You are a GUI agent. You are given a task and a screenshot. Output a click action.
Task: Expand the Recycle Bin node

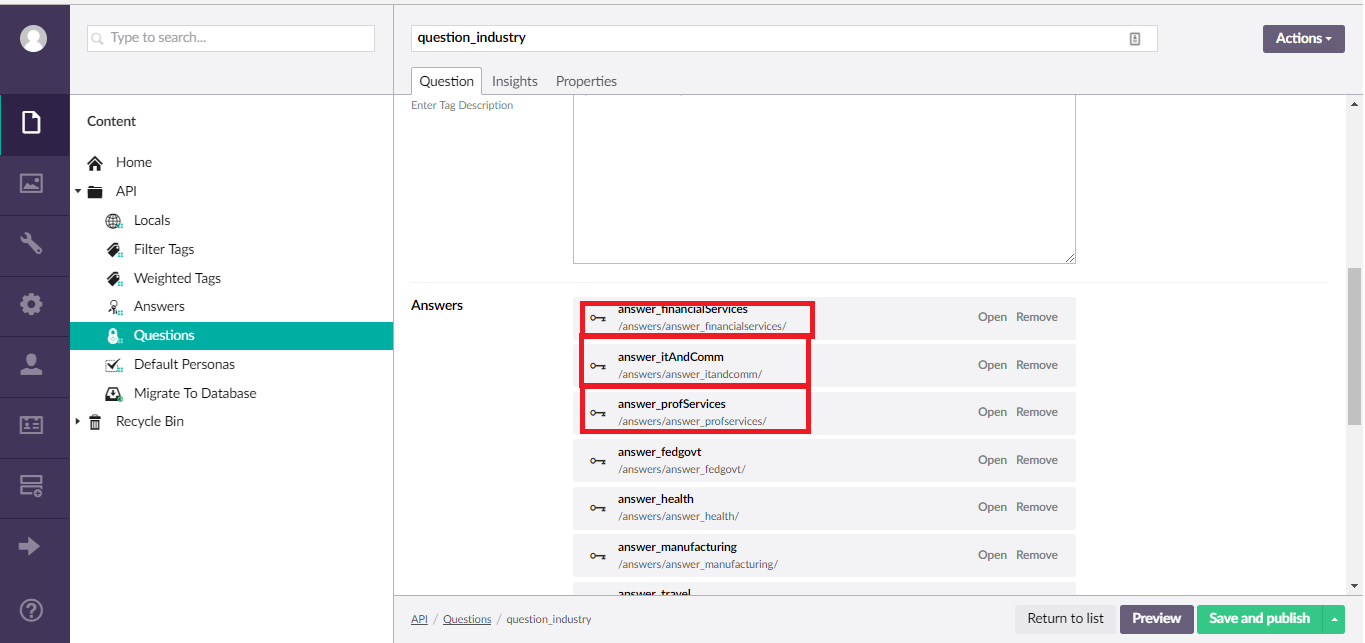click(78, 422)
